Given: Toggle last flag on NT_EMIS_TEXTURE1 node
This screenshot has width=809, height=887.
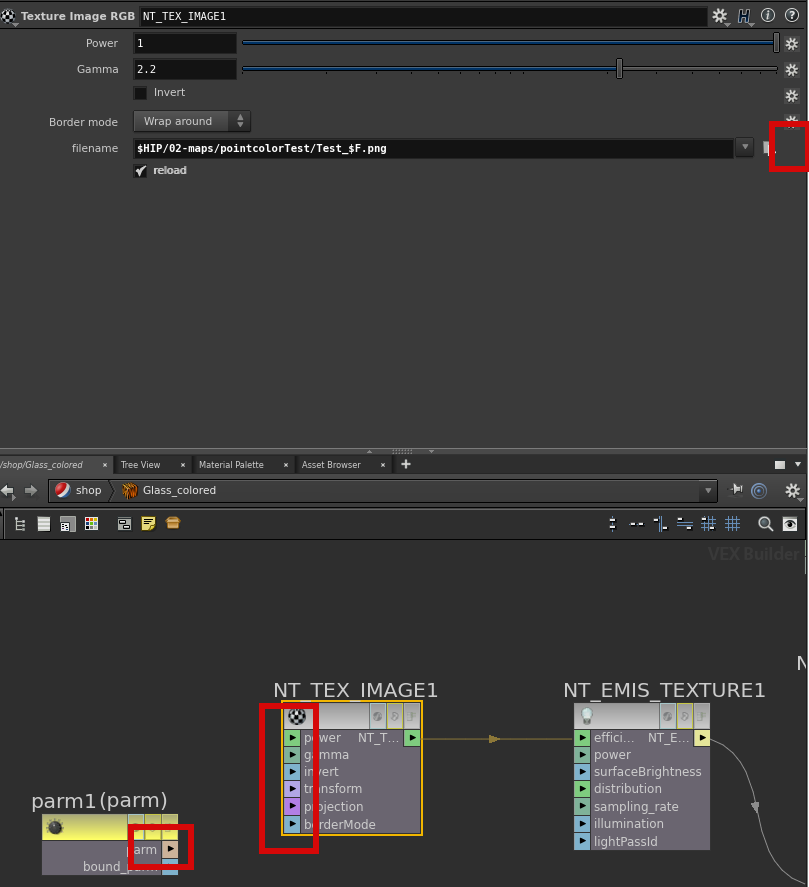Looking at the screenshot, I should click(702, 716).
